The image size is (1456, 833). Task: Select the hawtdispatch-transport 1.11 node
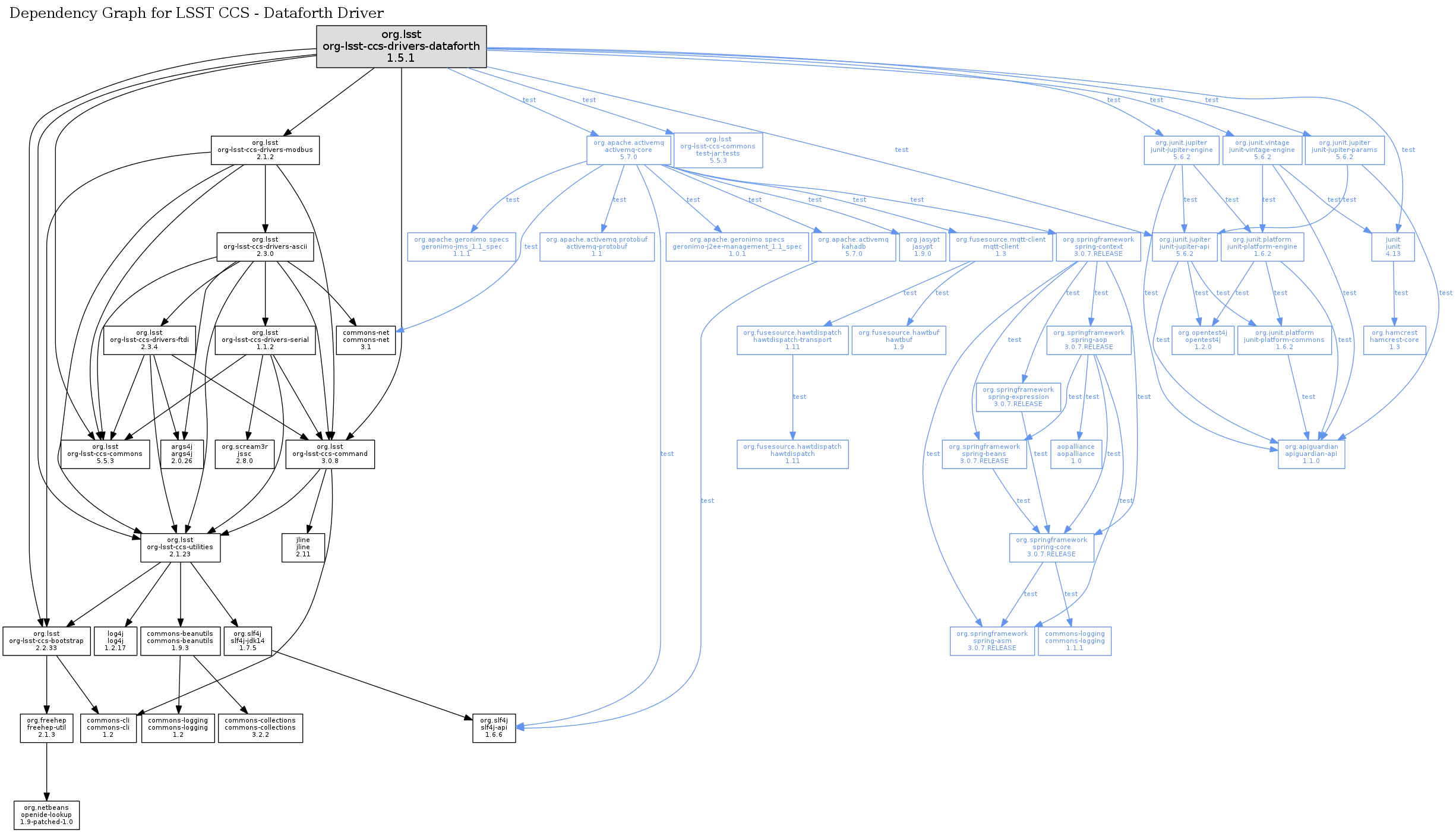pos(792,340)
